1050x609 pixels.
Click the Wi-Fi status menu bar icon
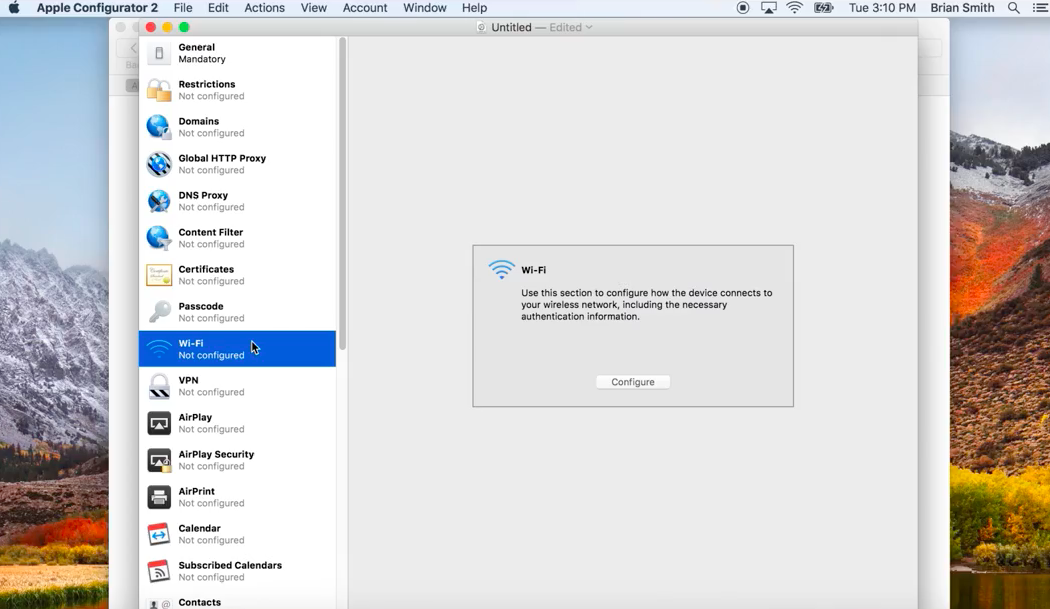pos(794,8)
